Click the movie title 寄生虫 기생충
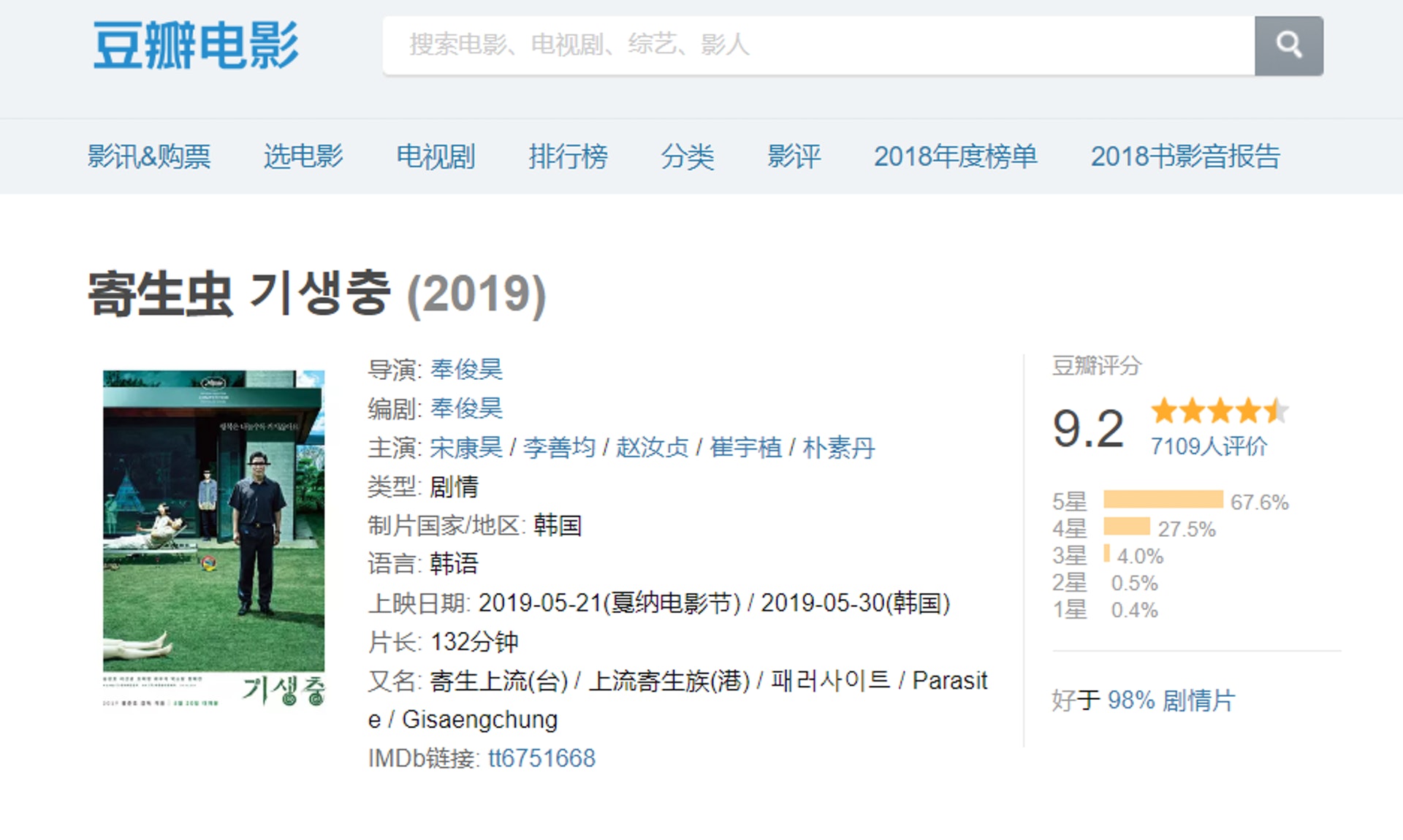The height and width of the screenshot is (840, 1403). 239,294
